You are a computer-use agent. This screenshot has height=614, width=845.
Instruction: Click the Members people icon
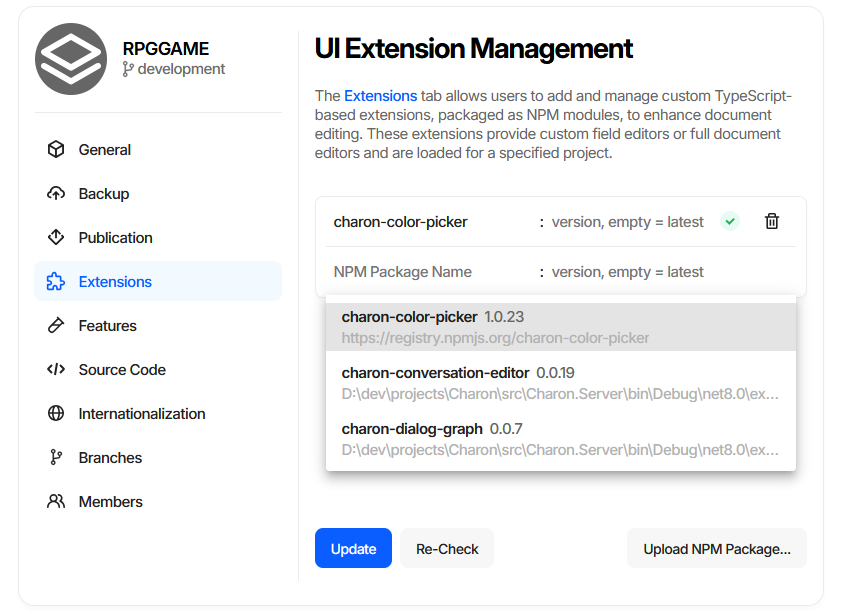(56, 501)
